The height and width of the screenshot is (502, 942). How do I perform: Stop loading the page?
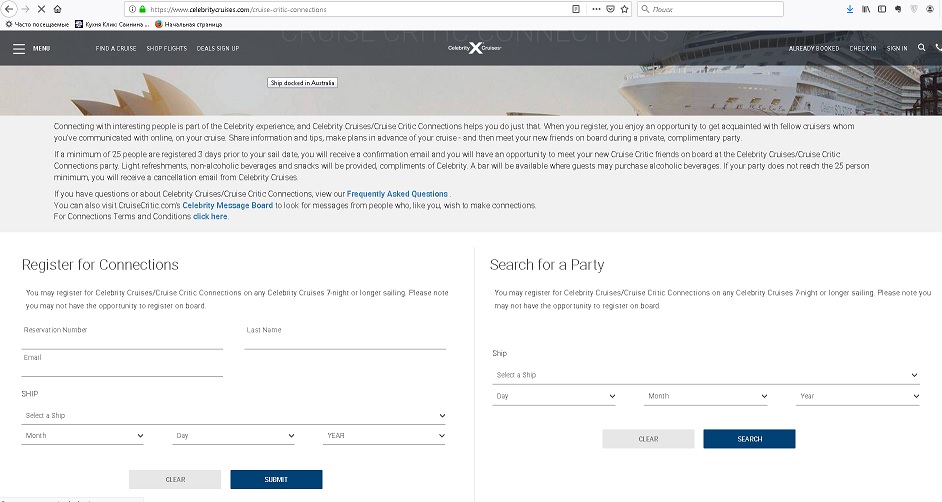(41, 9)
